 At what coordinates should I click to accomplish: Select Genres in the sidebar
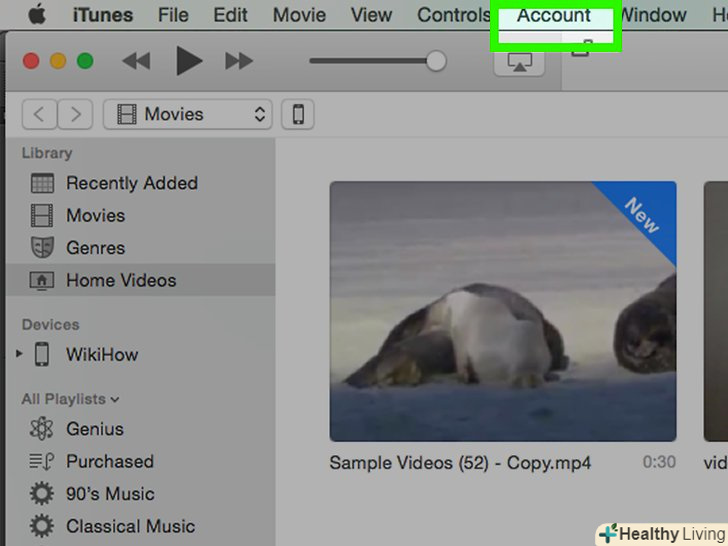(x=95, y=248)
